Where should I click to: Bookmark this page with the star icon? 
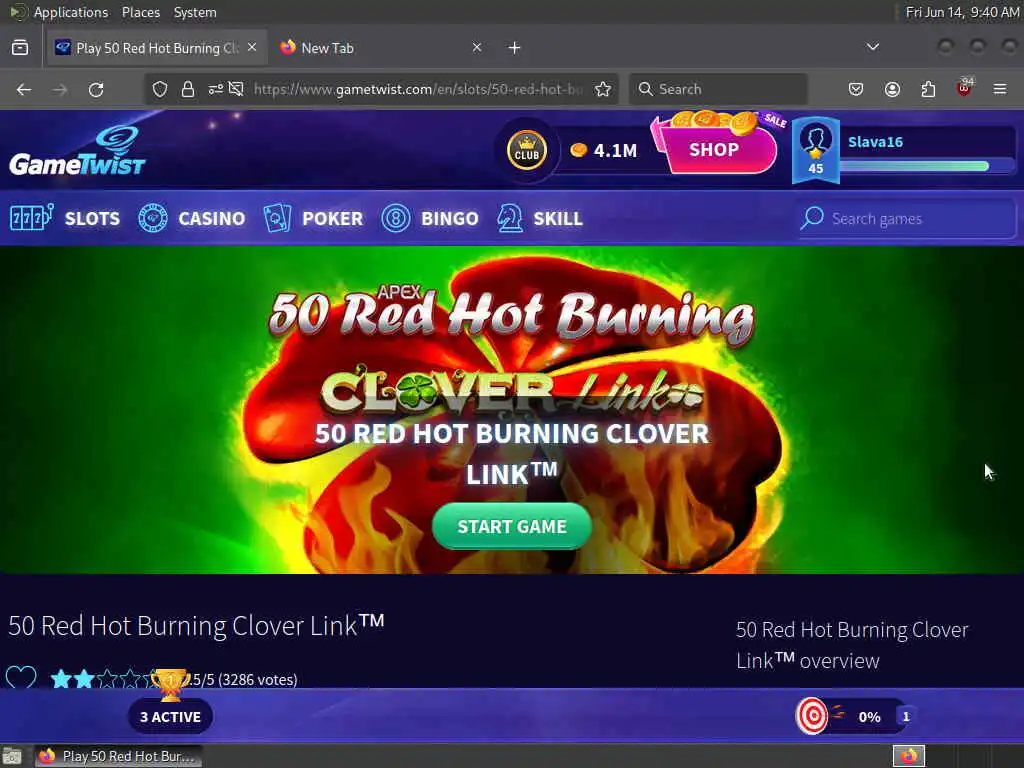click(603, 89)
